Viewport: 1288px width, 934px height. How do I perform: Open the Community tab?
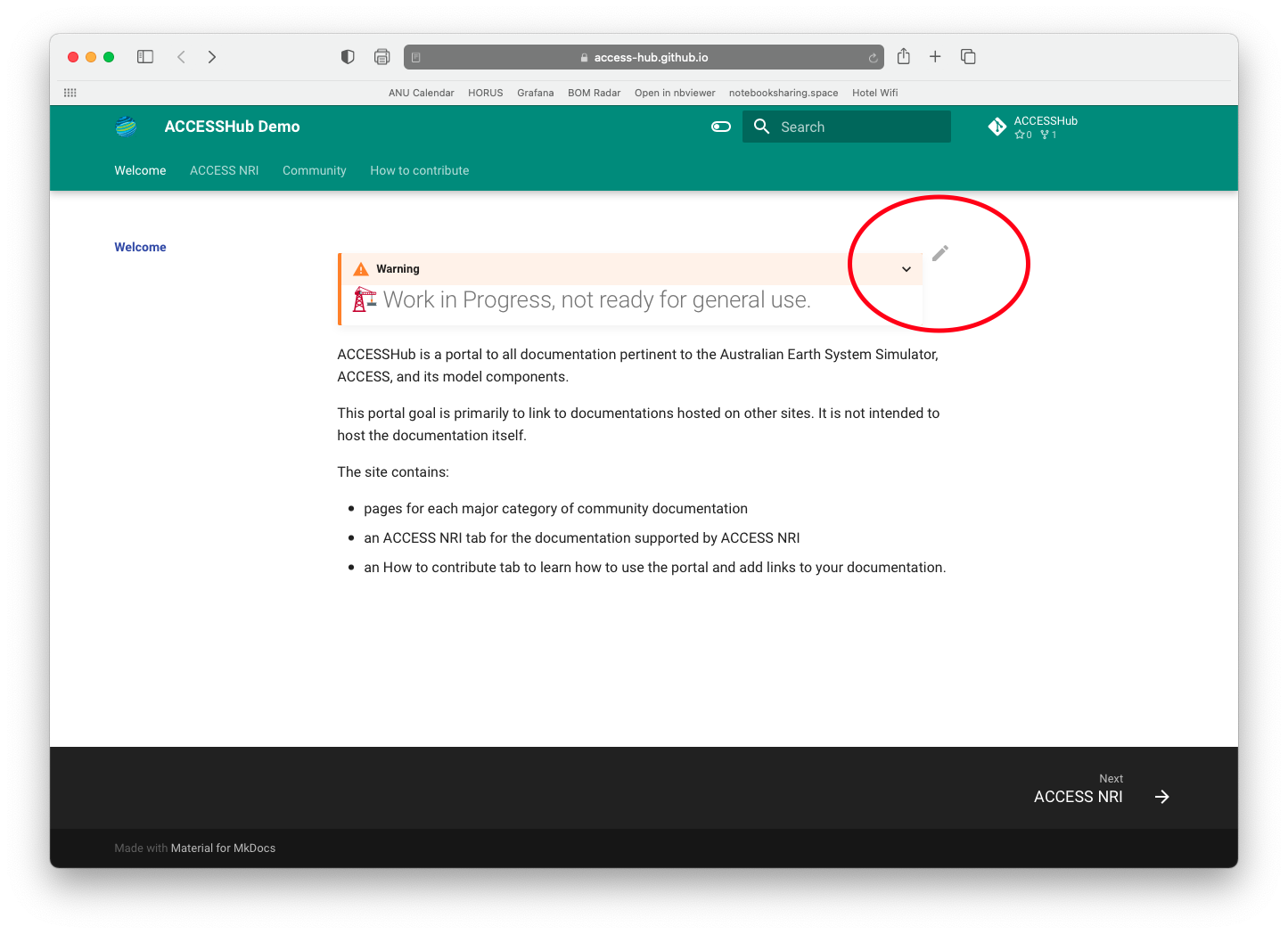(314, 170)
